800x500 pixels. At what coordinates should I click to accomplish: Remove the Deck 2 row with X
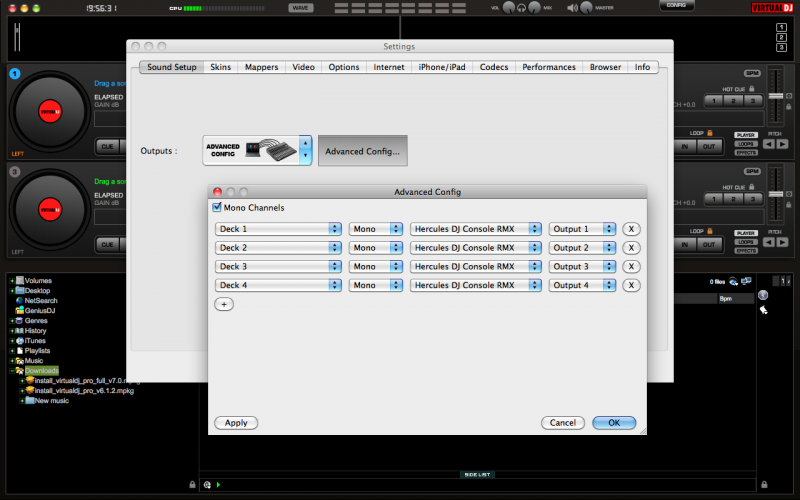point(631,248)
